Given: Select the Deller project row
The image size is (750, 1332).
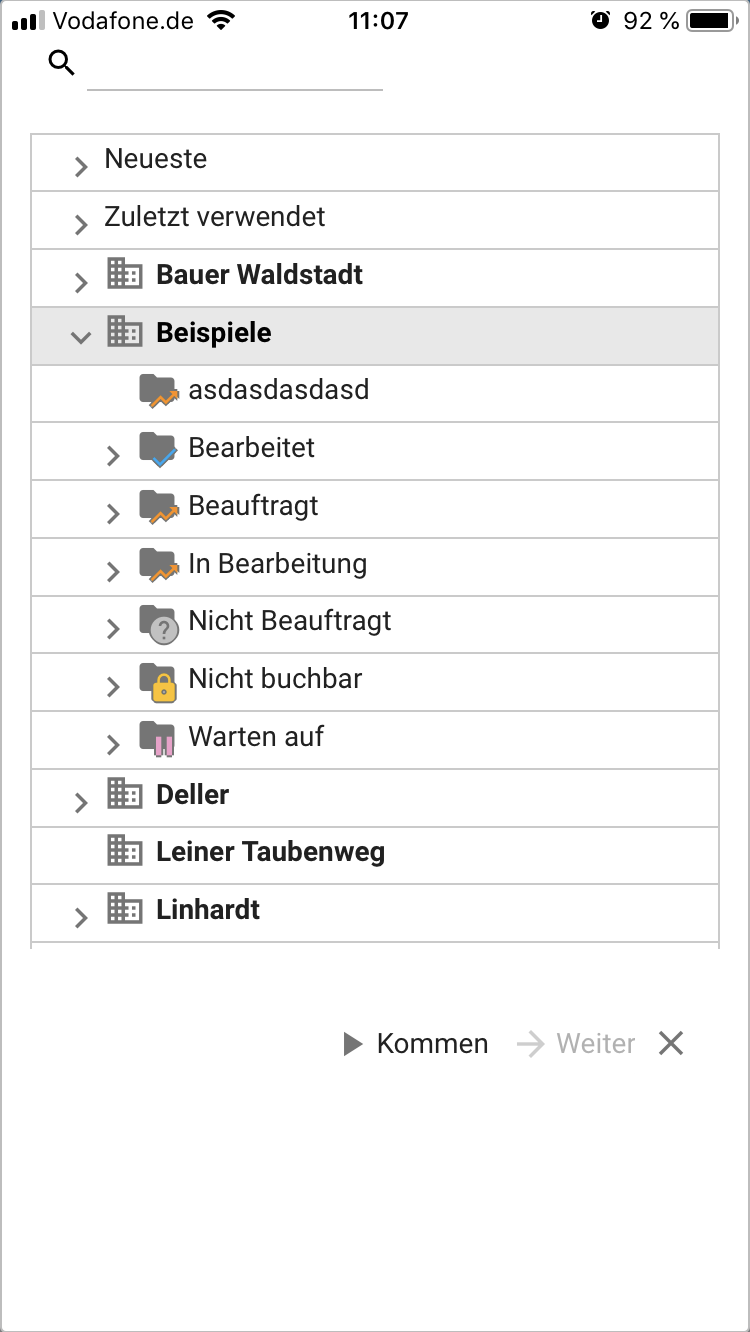Looking at the screenshot, I should 375,797.
